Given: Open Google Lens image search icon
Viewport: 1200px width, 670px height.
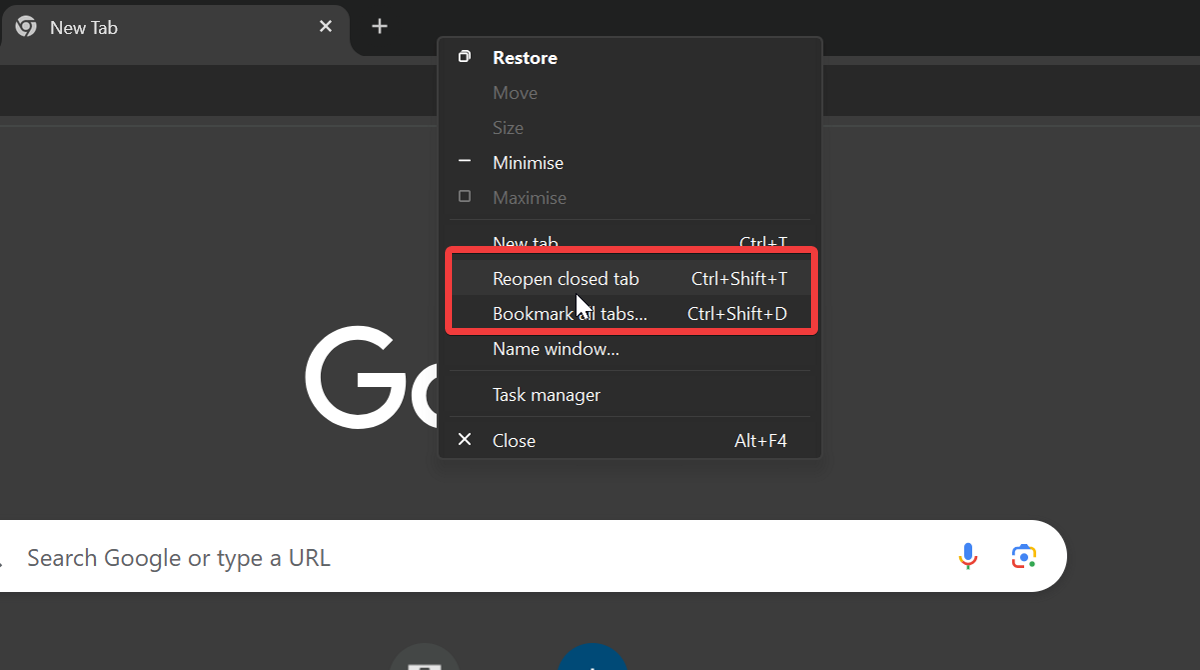Looking at the screenshot, I should [x=1023, y=556].
